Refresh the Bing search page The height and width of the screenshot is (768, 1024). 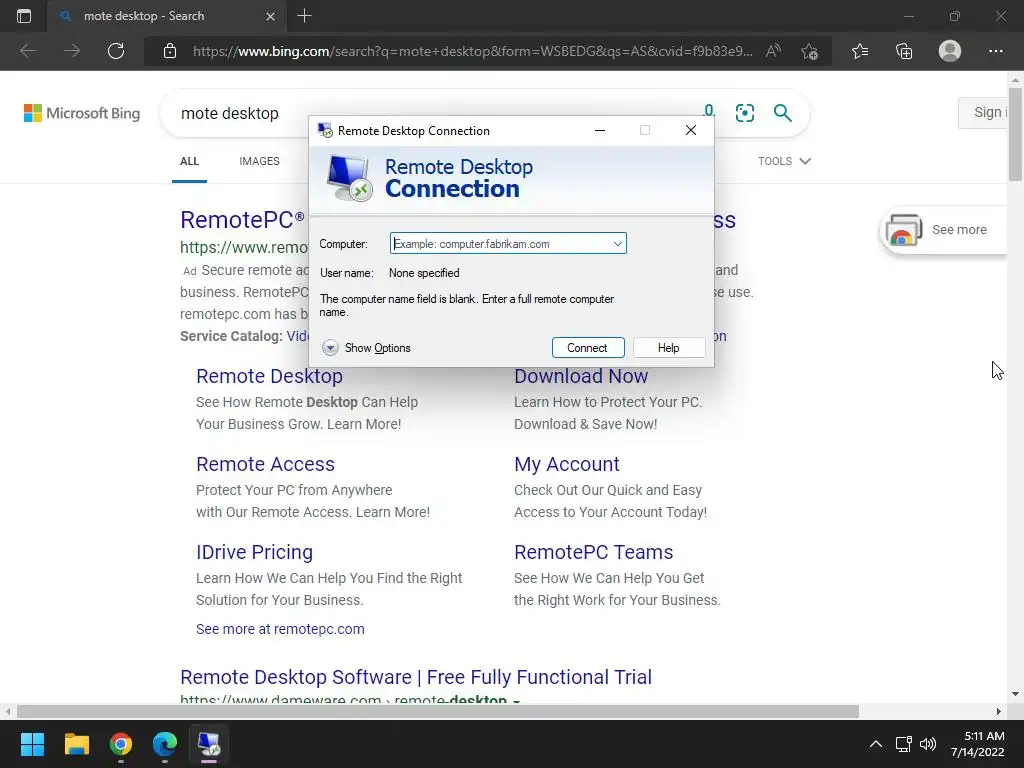pos(116,51)
